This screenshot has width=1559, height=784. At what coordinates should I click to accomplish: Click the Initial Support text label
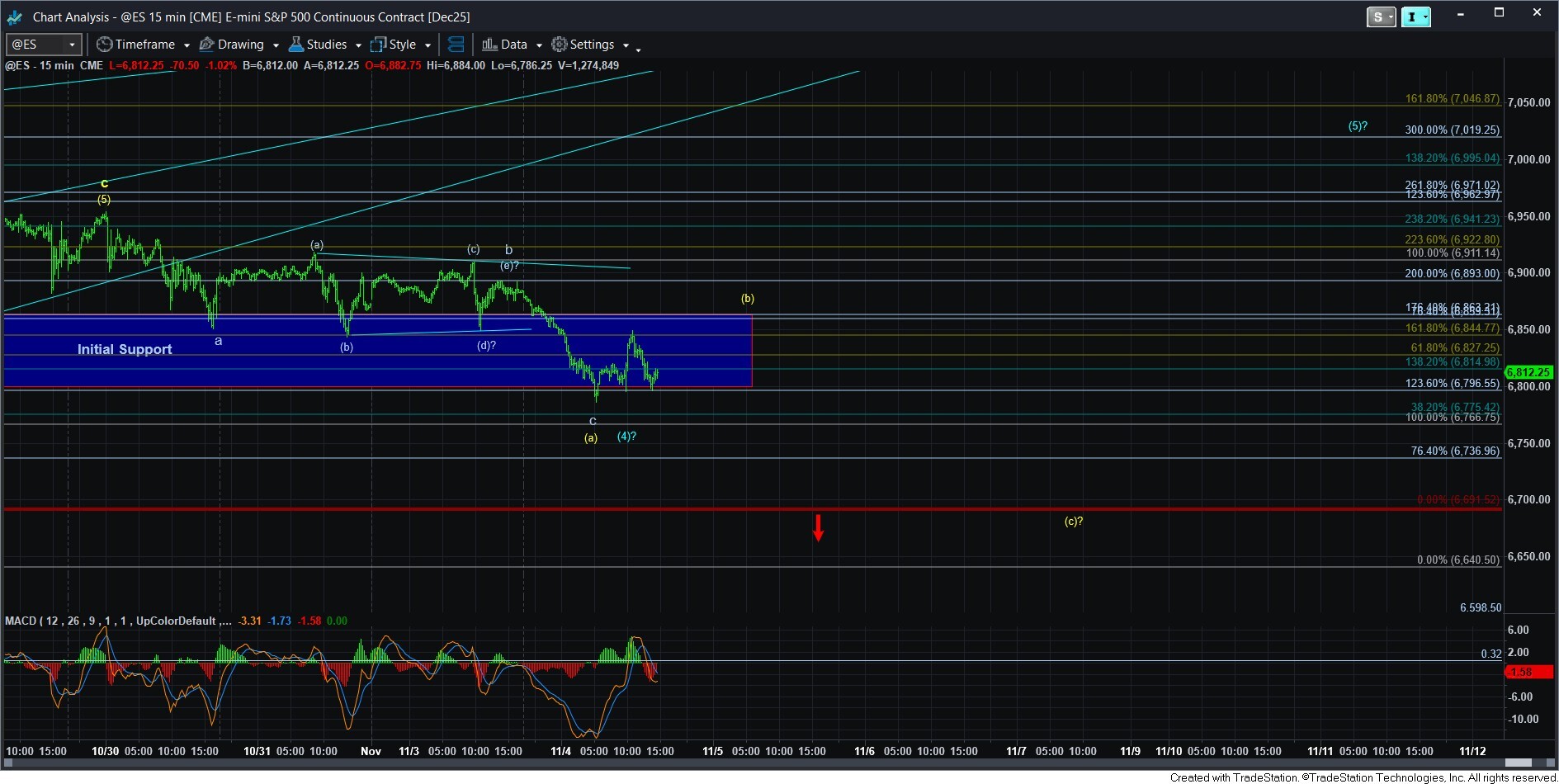pos(125,349)
